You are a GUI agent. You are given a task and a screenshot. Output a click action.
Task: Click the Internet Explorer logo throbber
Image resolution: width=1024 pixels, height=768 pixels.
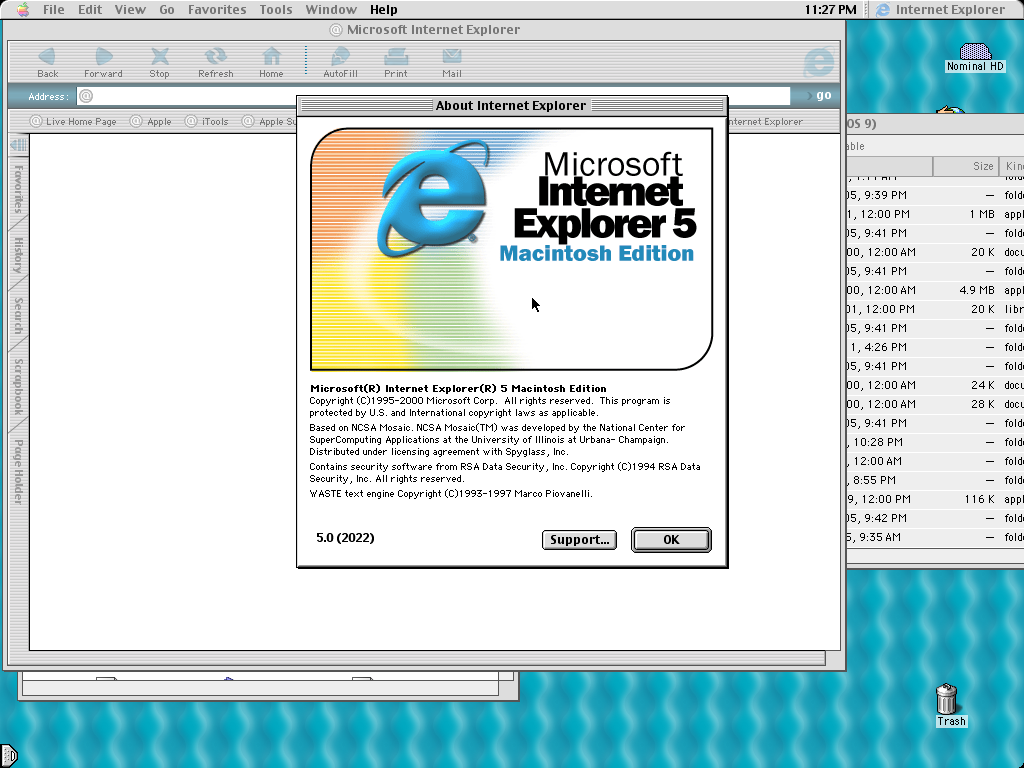coord(818,63)
